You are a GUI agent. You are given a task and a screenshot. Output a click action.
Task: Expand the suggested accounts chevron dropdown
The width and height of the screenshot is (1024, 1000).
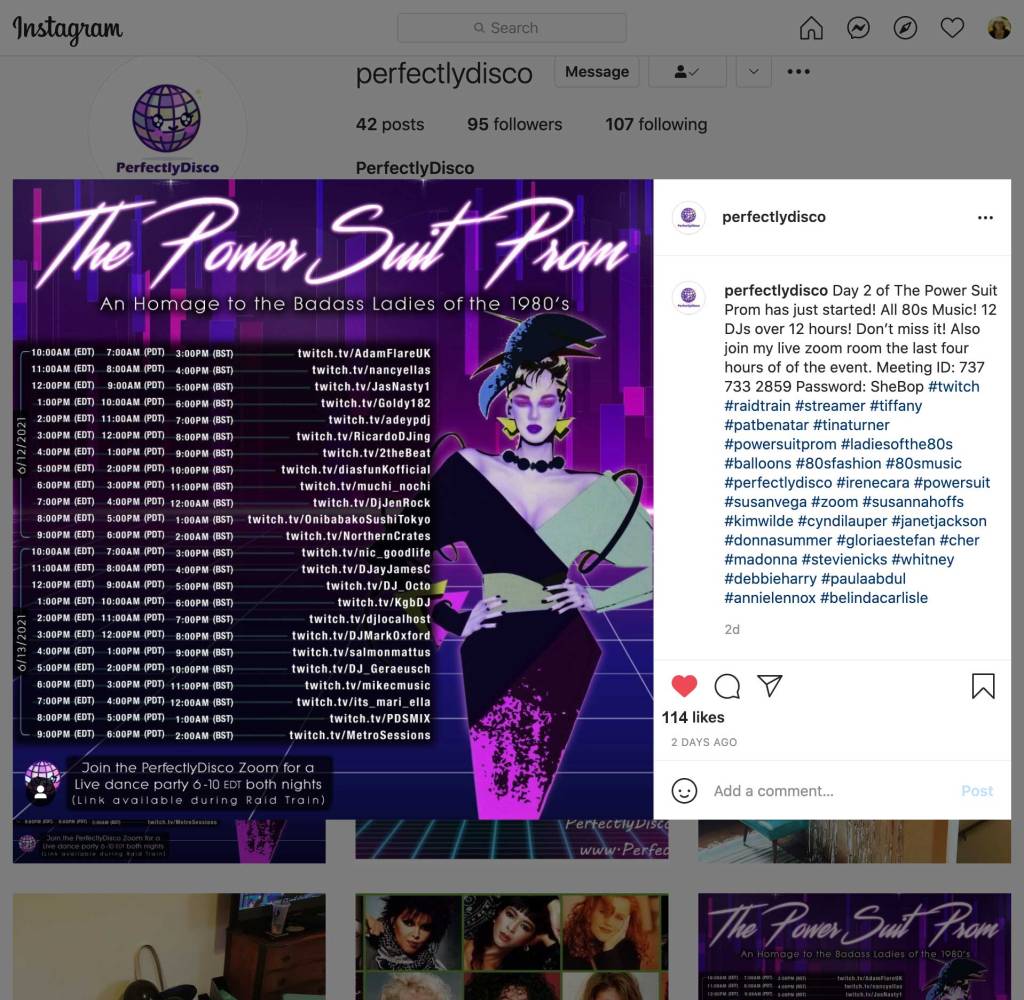click(x=754, y=72)
